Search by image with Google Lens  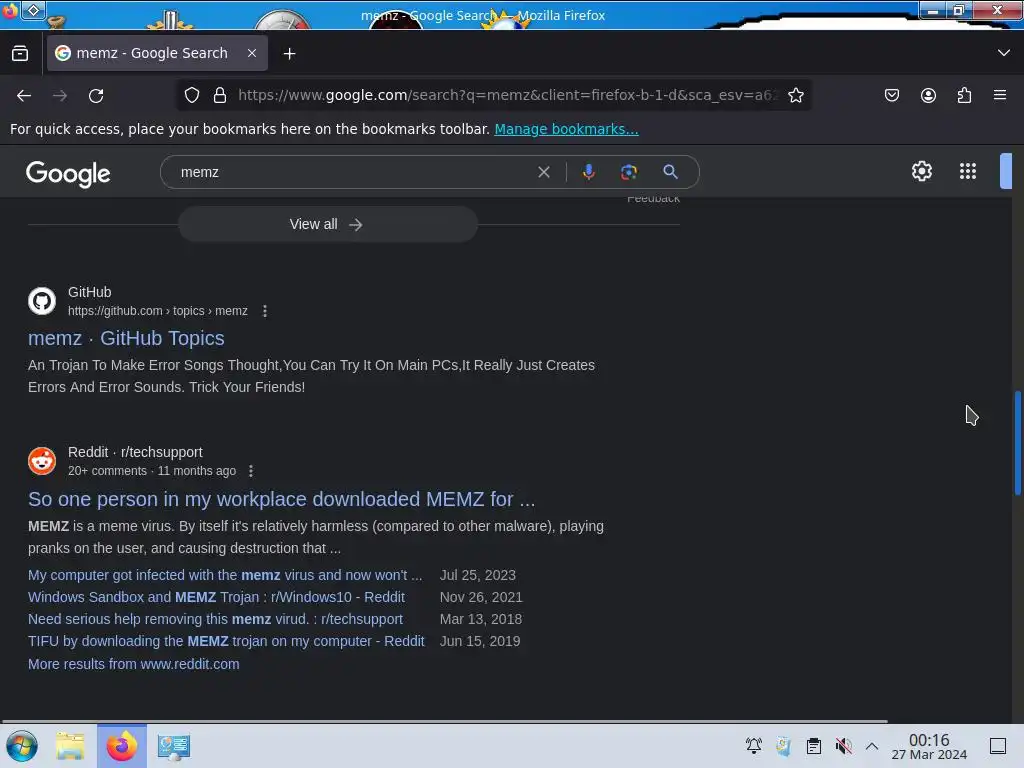coord(628,172)
